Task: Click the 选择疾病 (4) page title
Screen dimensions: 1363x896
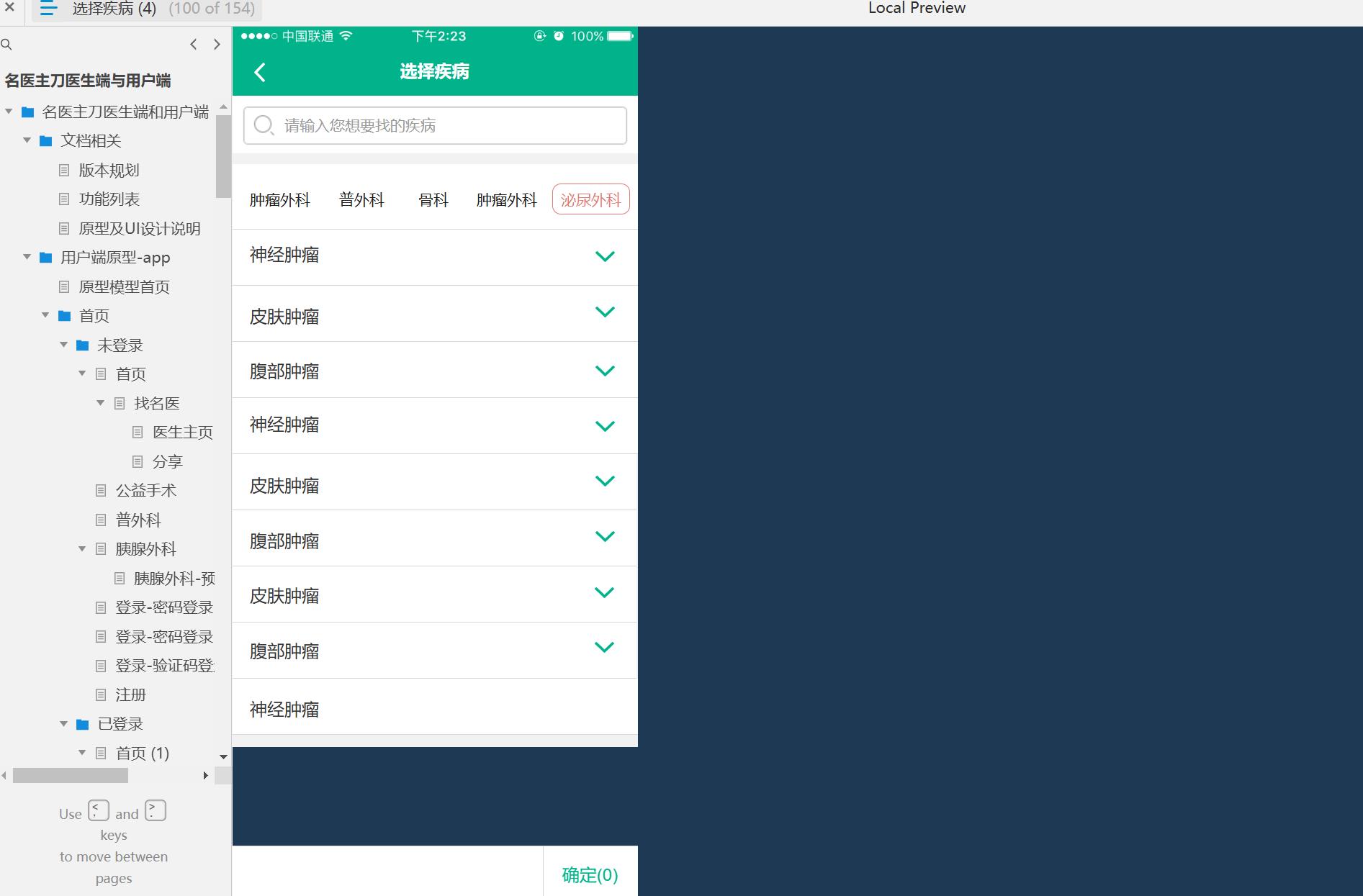Action: click(x=114, y=9)
